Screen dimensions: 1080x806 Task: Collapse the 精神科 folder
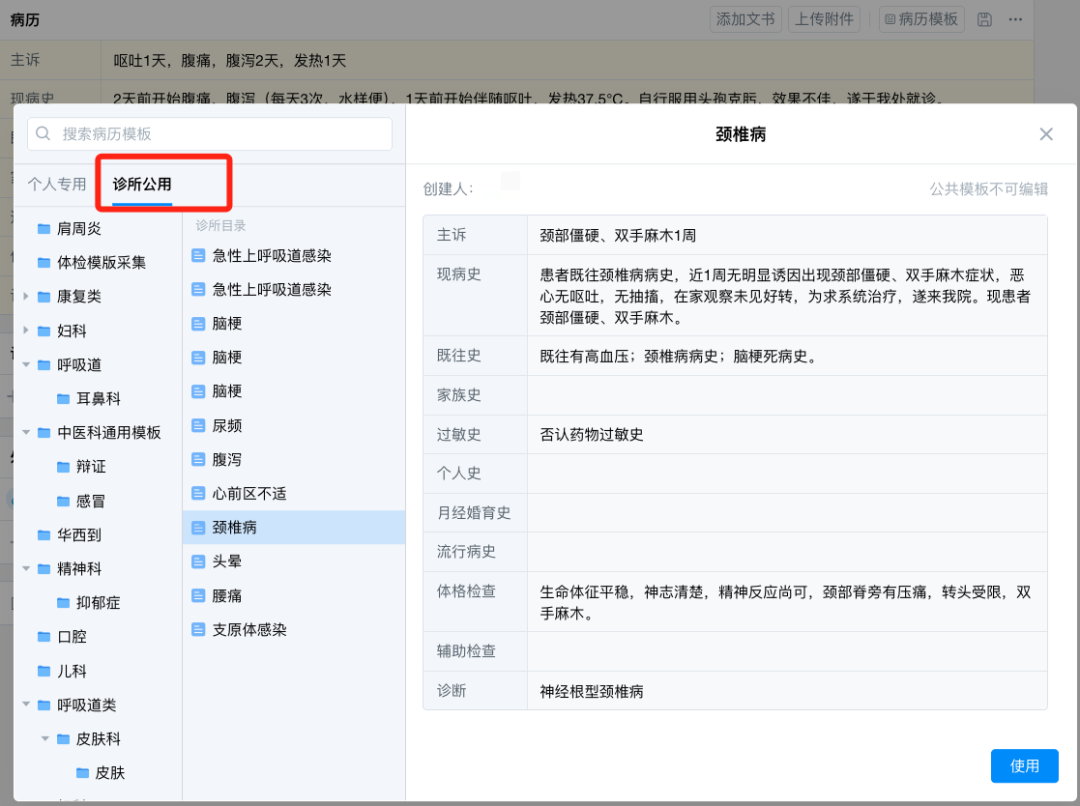[x=26, y=569]
